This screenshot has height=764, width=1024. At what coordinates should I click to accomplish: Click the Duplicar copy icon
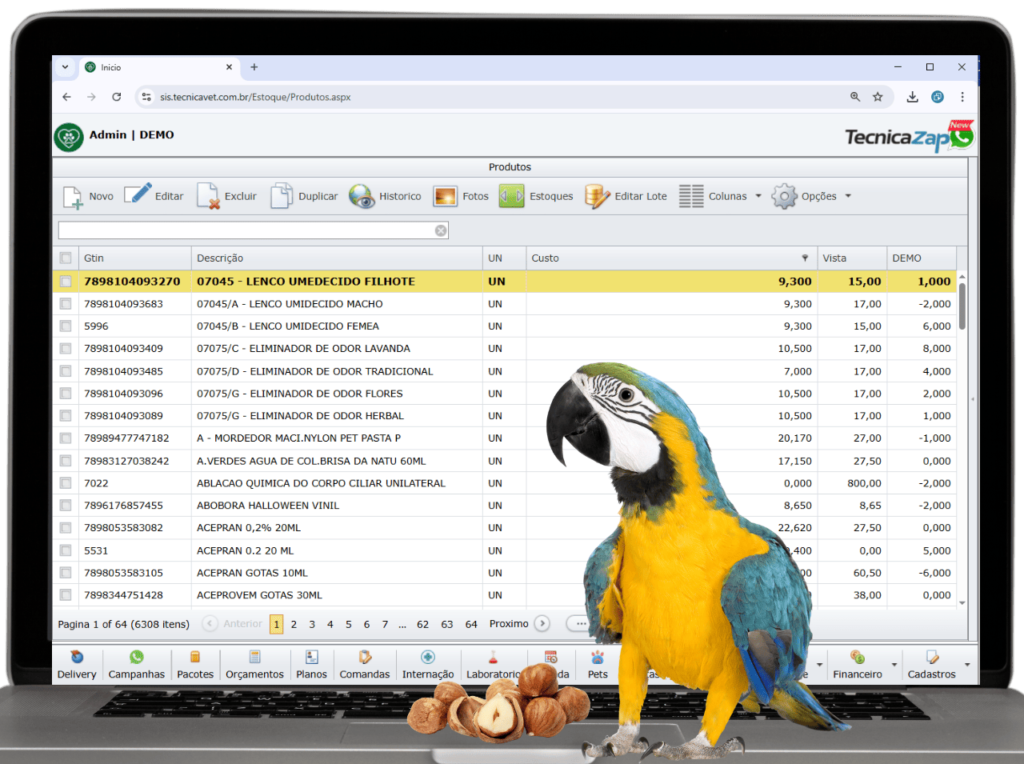click(282, 196)
